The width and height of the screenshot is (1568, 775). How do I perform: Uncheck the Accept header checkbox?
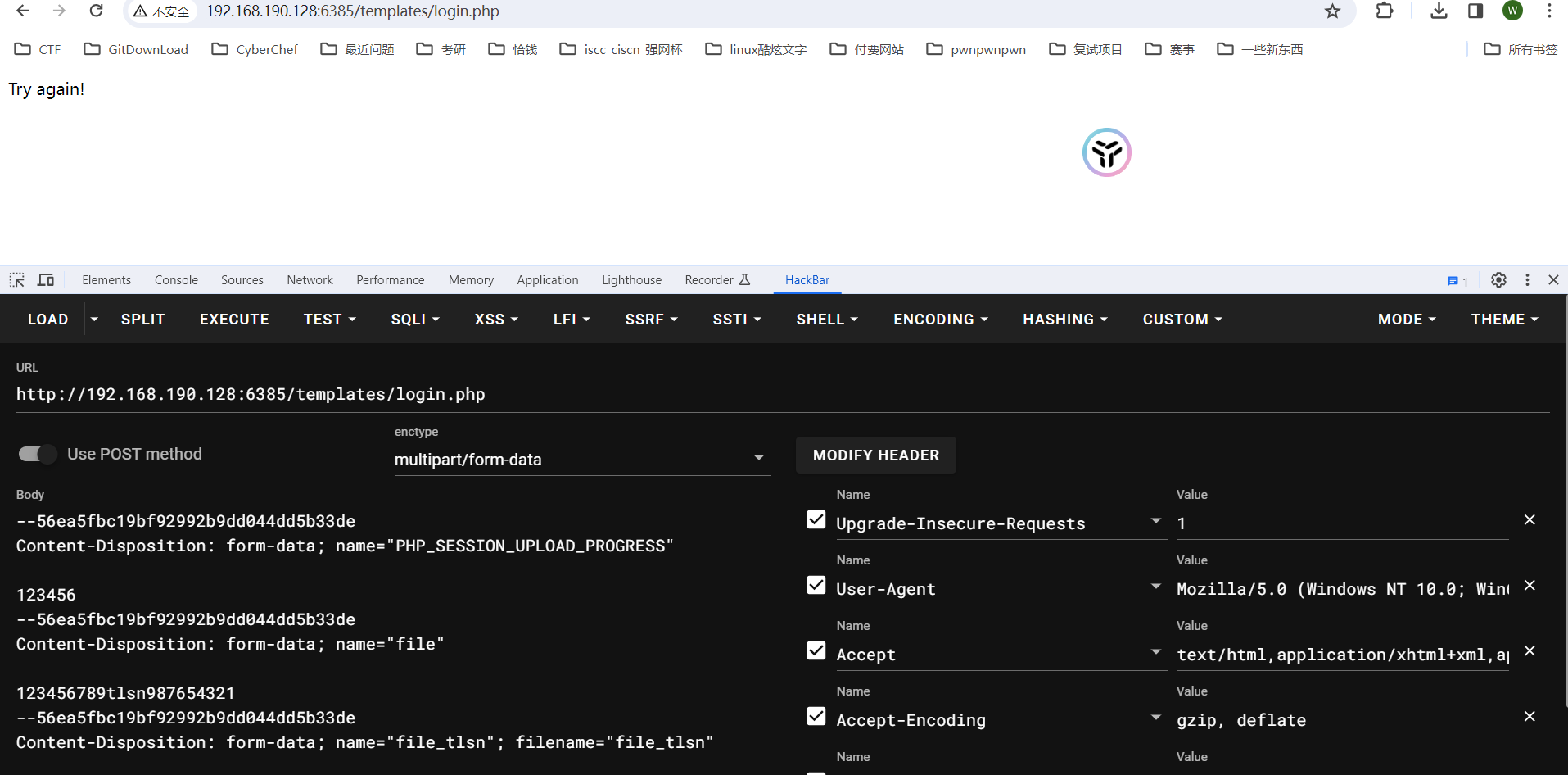[x=816, y=650]
